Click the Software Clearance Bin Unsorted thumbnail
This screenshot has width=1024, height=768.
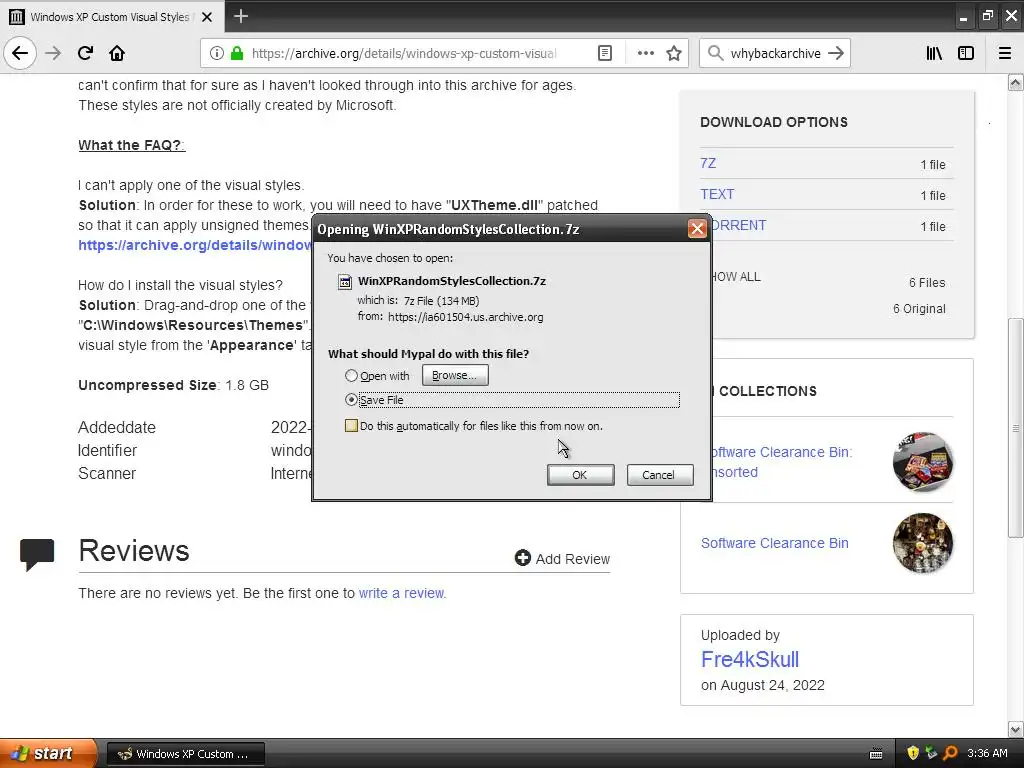(x=922, y=462)
